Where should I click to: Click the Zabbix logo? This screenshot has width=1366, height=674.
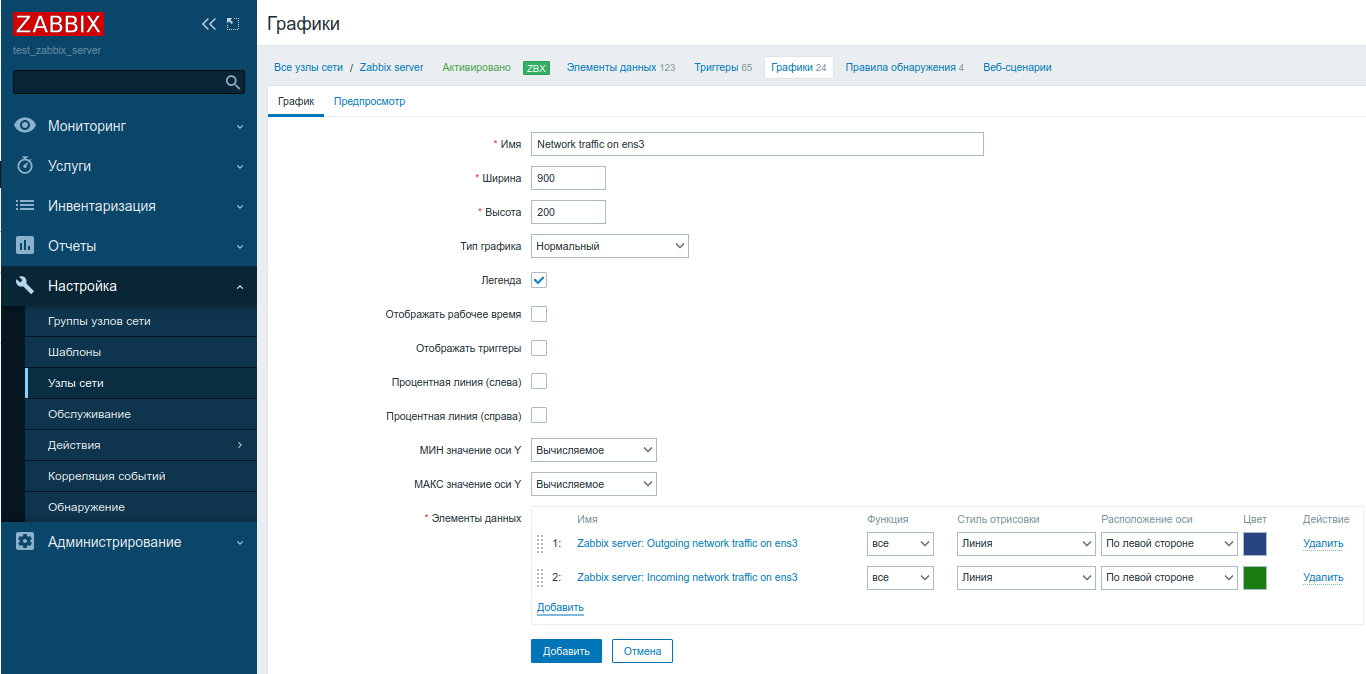click(58, 23)
